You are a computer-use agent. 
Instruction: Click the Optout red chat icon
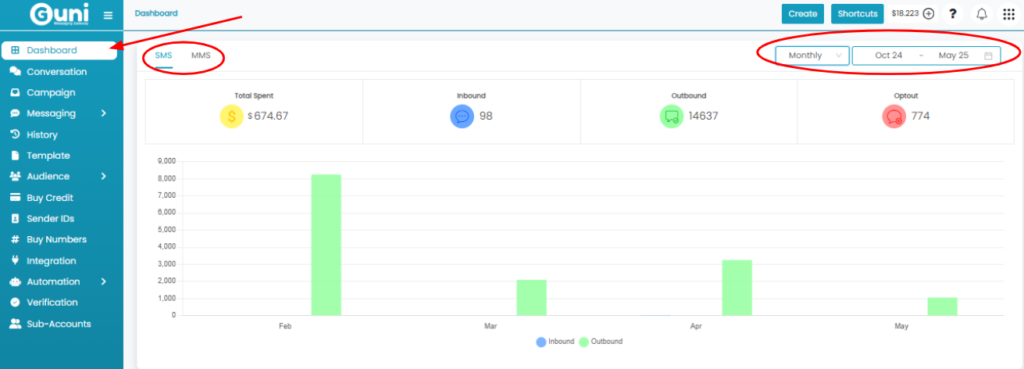894,116
